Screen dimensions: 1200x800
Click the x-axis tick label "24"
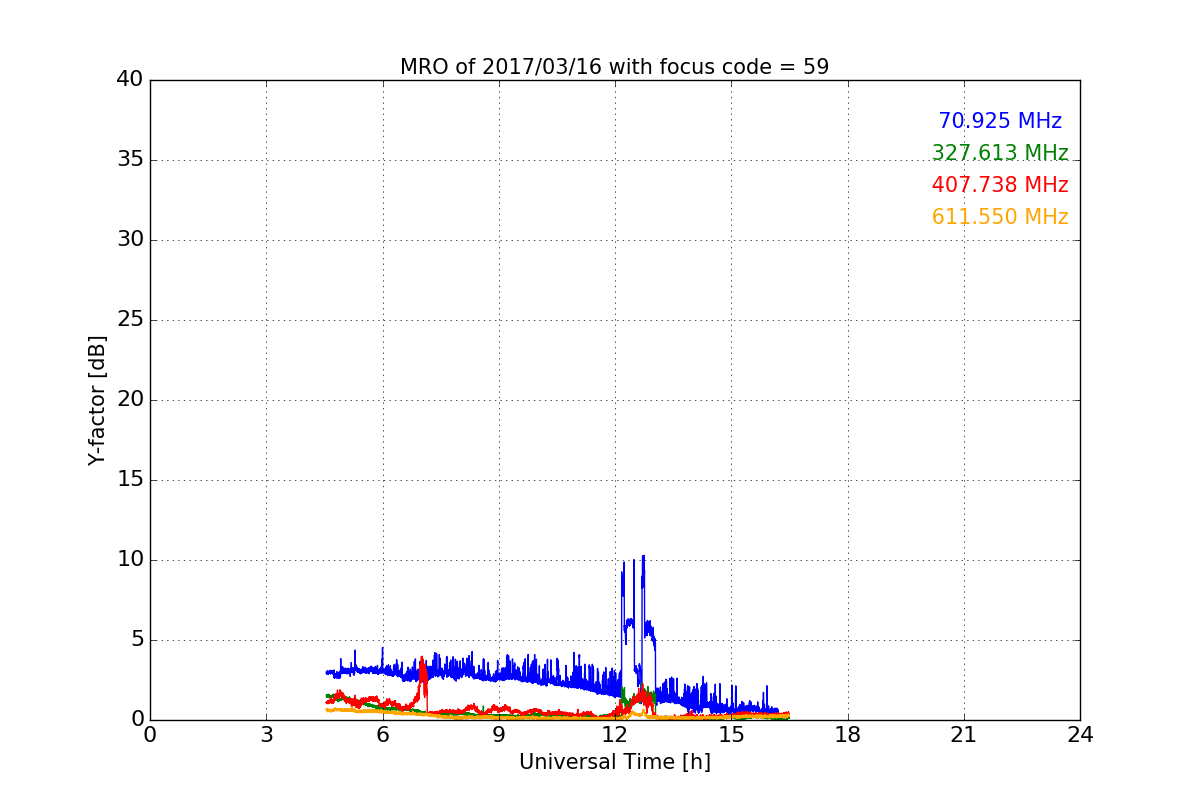[x=1080, y=735]
